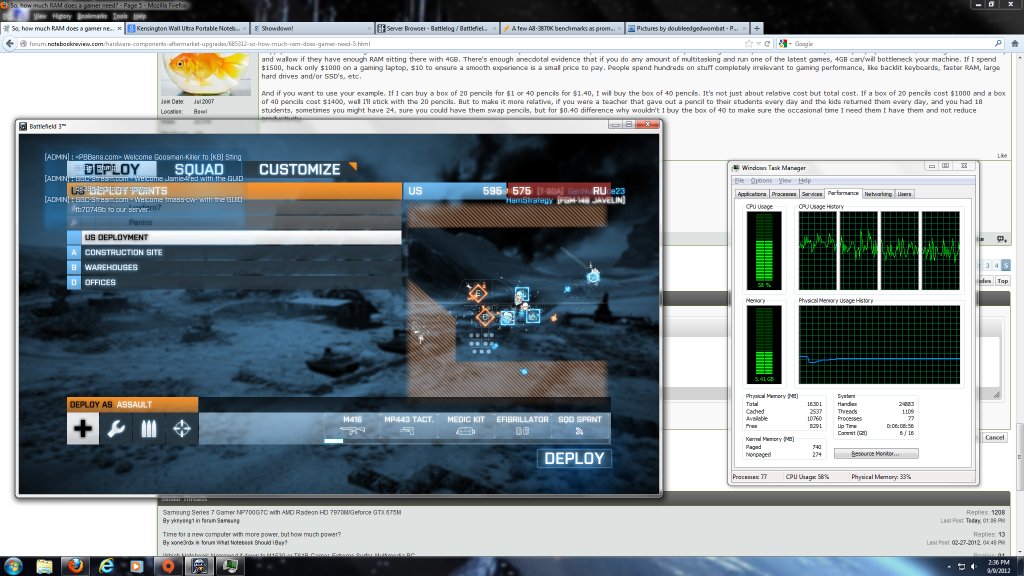Switch to Firefox on the taskbar

(x=76, y=566)
